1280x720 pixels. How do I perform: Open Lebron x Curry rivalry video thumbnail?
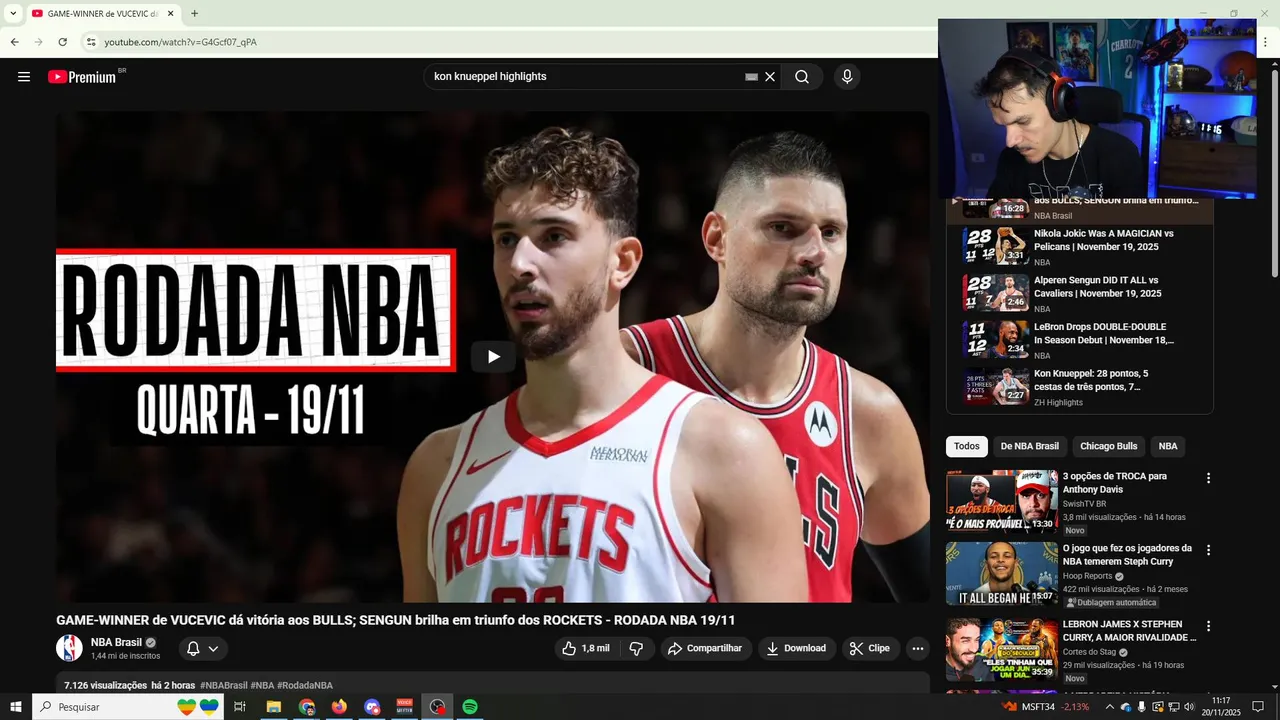tap(1002, 649)
